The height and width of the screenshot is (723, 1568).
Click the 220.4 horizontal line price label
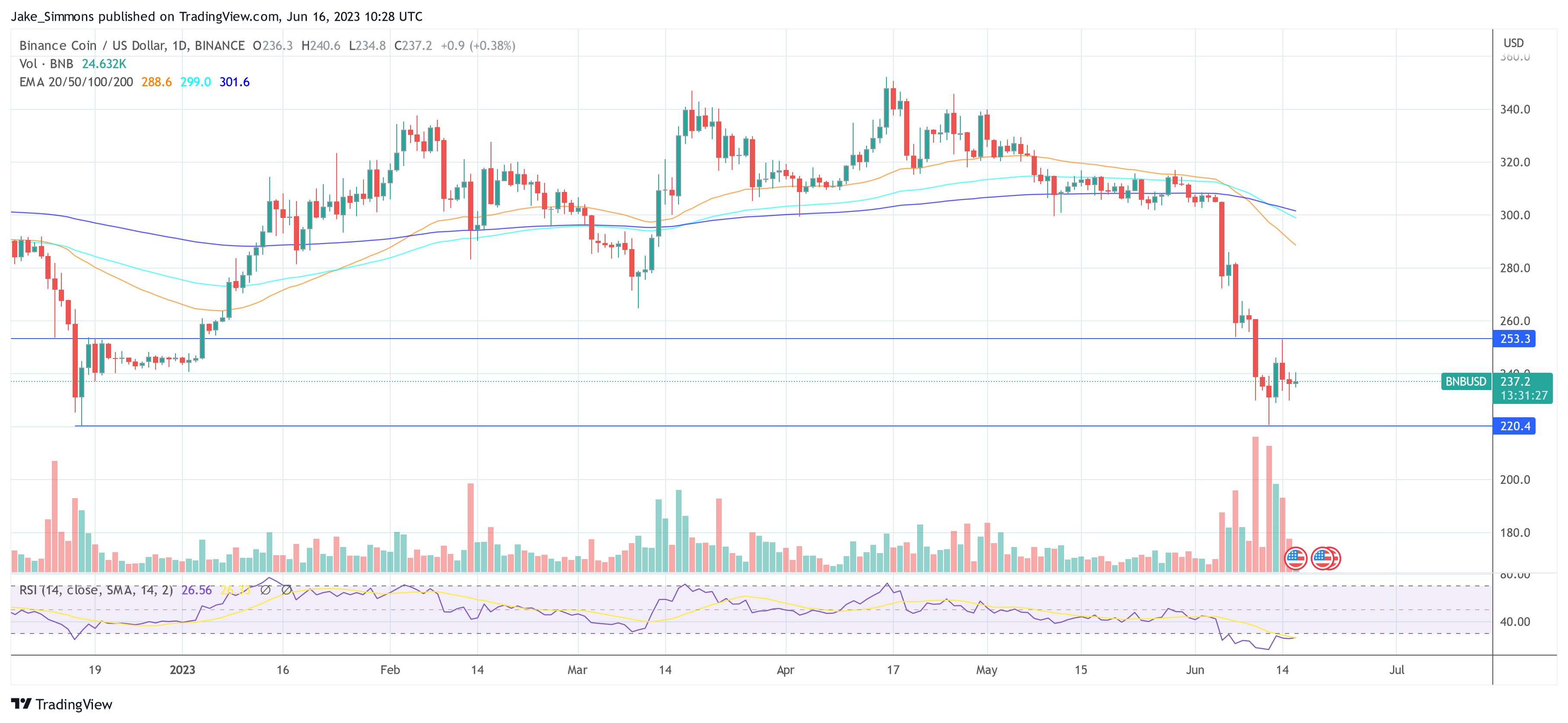pyautogui.click(x=1514, y=426)
